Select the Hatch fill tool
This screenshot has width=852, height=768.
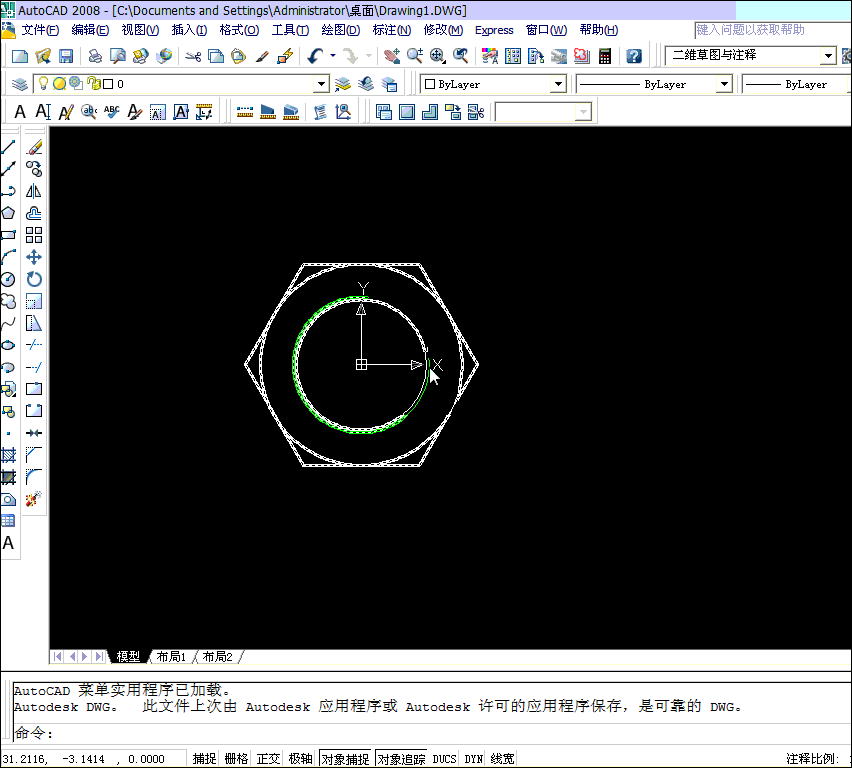pos(8,455)
